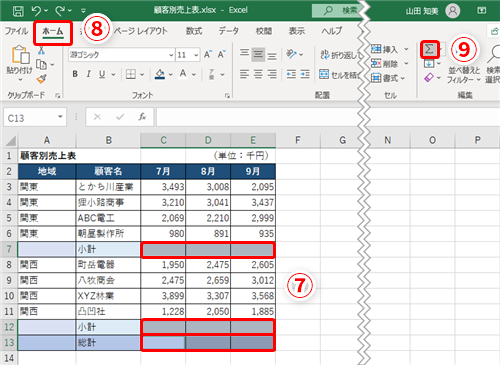The image size is (500, 365).
Task: Click the 挿入 insert cells button
Action: coord(385,49)
